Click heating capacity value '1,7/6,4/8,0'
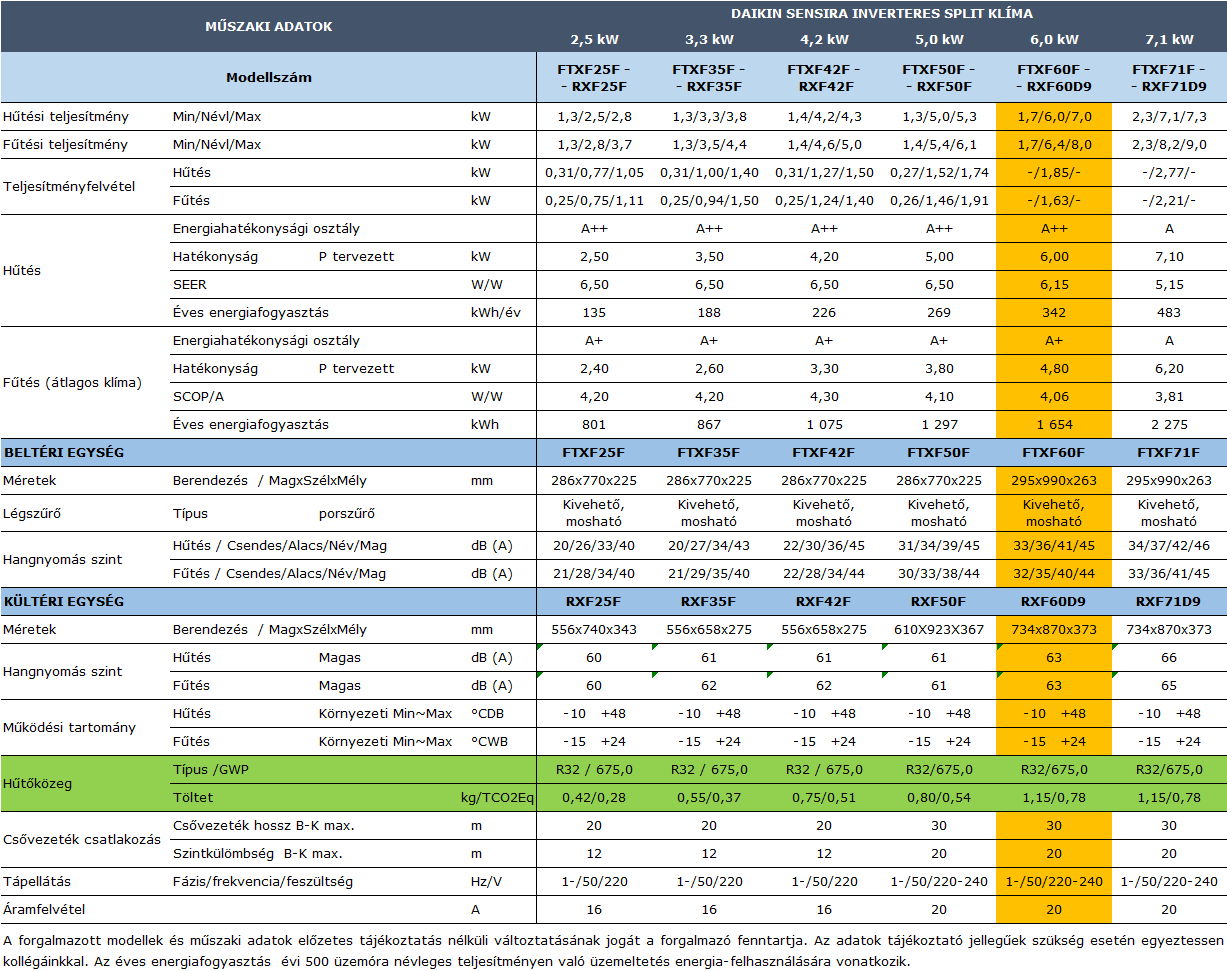This screenshot has width=1227, height=971. (1054, 144)
